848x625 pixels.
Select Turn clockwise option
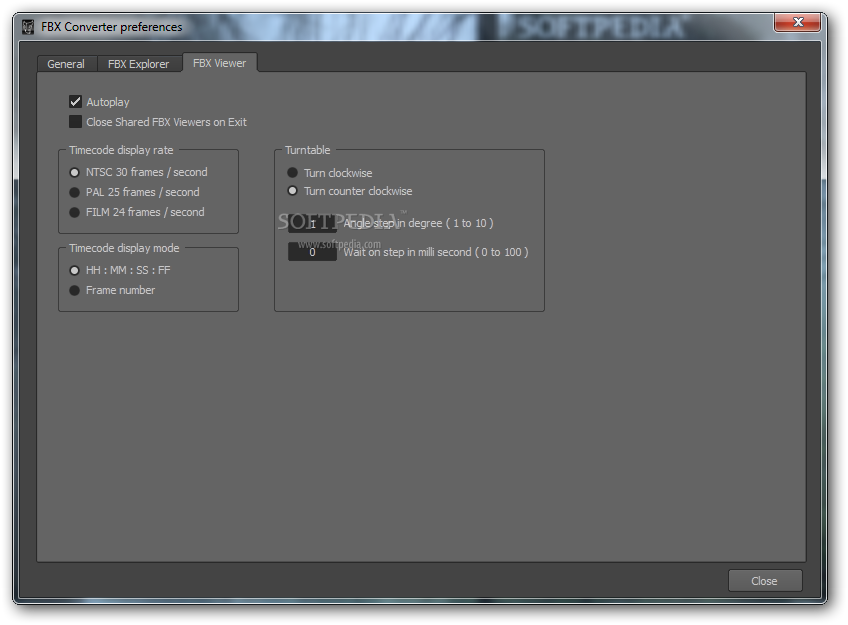293,172
